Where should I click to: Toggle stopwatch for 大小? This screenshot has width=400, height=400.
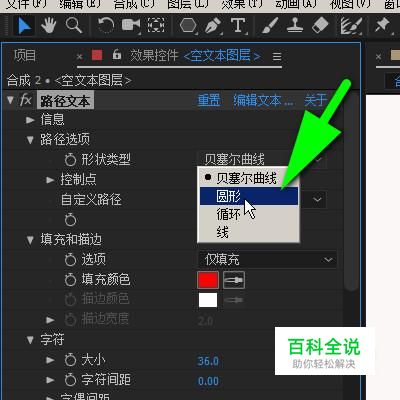coord(70,360)
